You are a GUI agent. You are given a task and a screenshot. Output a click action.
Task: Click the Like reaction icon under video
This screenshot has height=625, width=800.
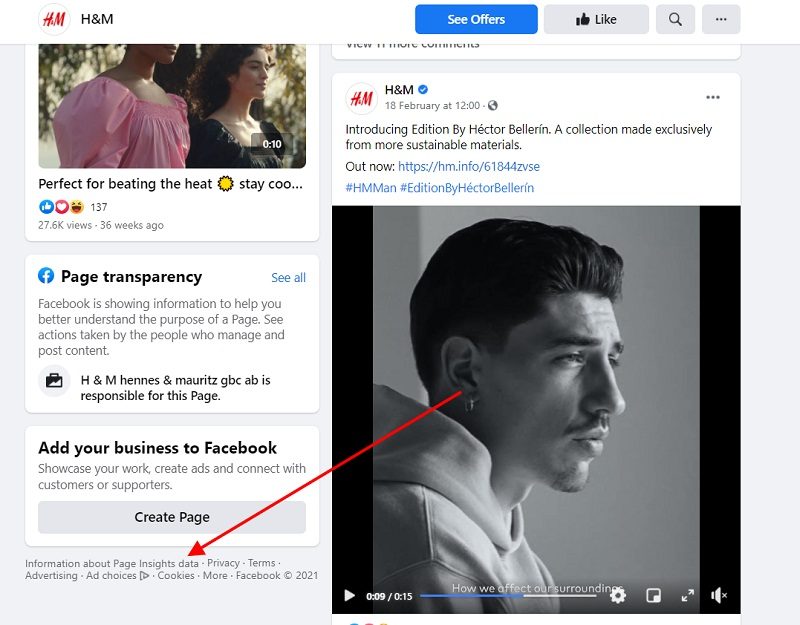pos(46,207)
